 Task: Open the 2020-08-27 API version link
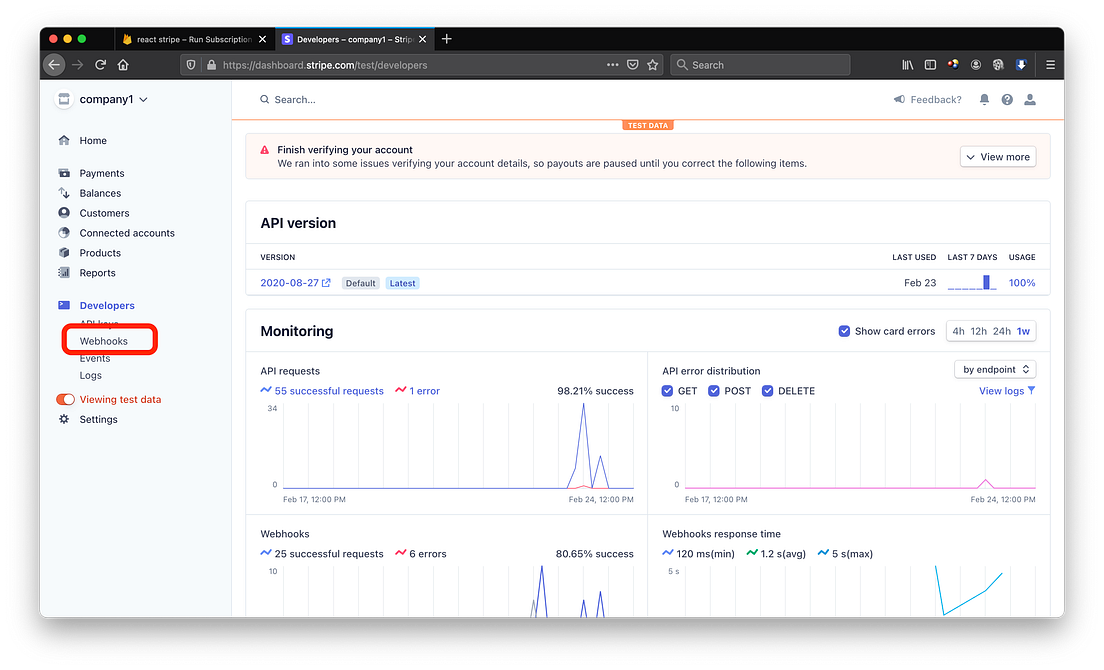click(288, 282)
